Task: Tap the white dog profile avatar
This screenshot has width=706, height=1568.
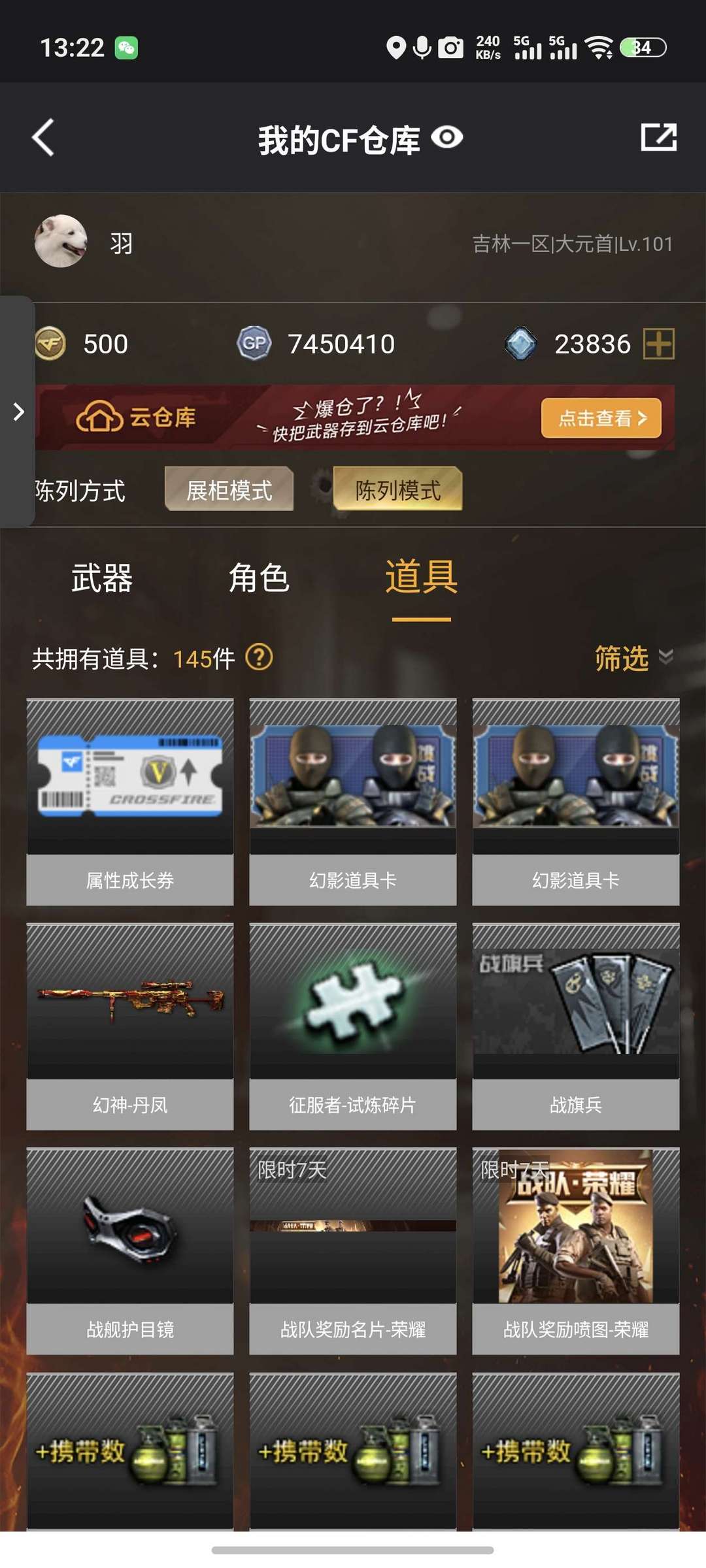Action: (x=61, y=241)
